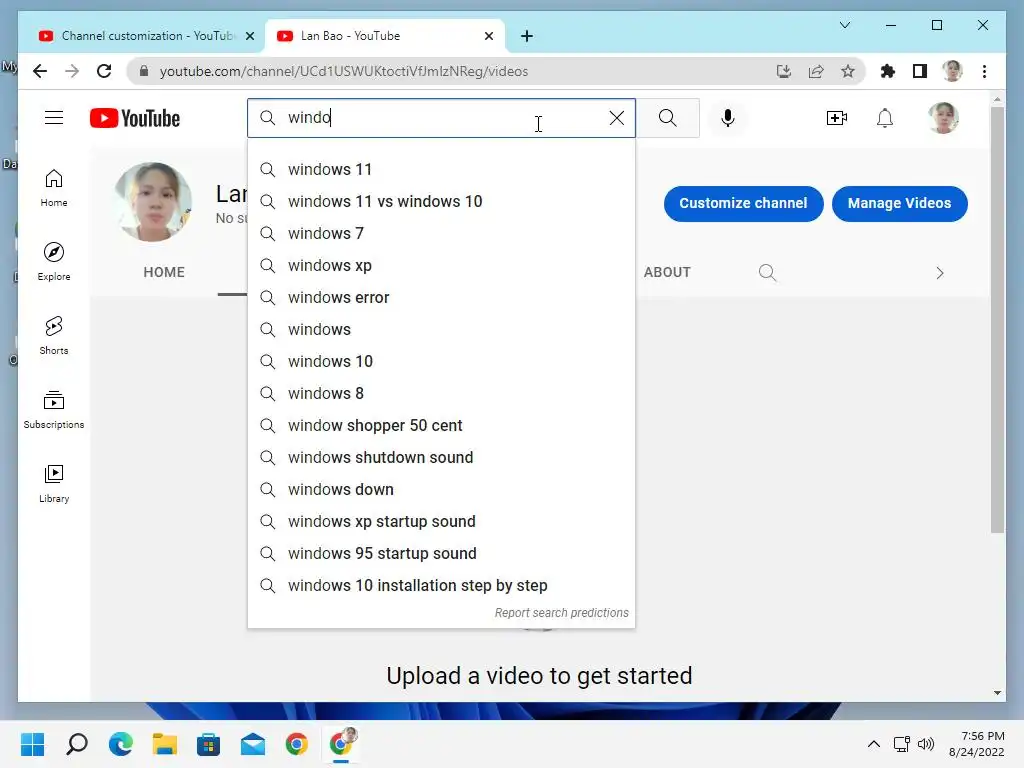This screenshot has width=1024, height=768.
Task: Click inside the YouTube search input field
Action: (x=441, y=118)
